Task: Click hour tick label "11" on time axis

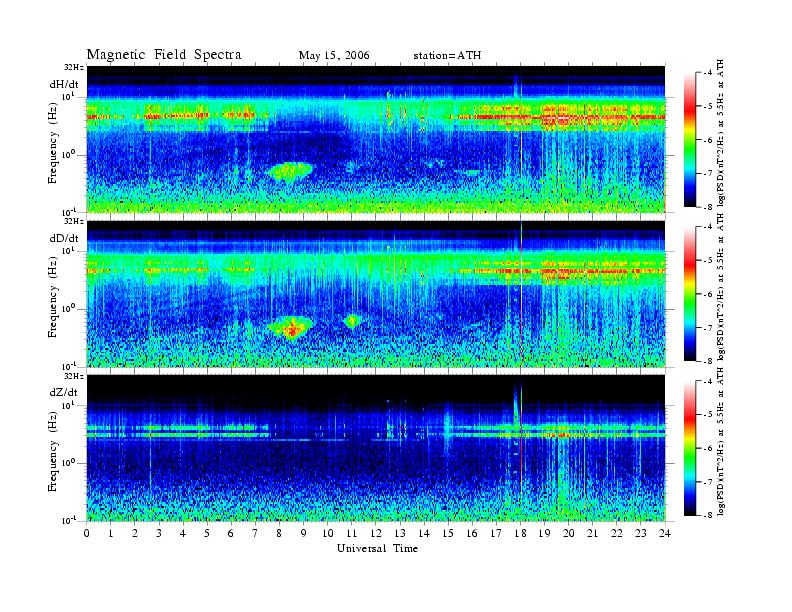Action: [352, 534]
